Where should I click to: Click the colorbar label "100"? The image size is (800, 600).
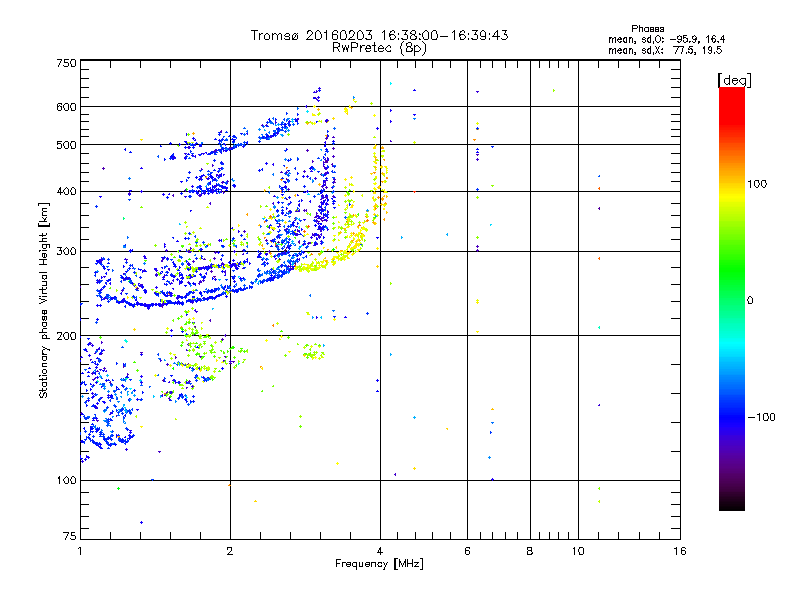(x=757, y=184)
